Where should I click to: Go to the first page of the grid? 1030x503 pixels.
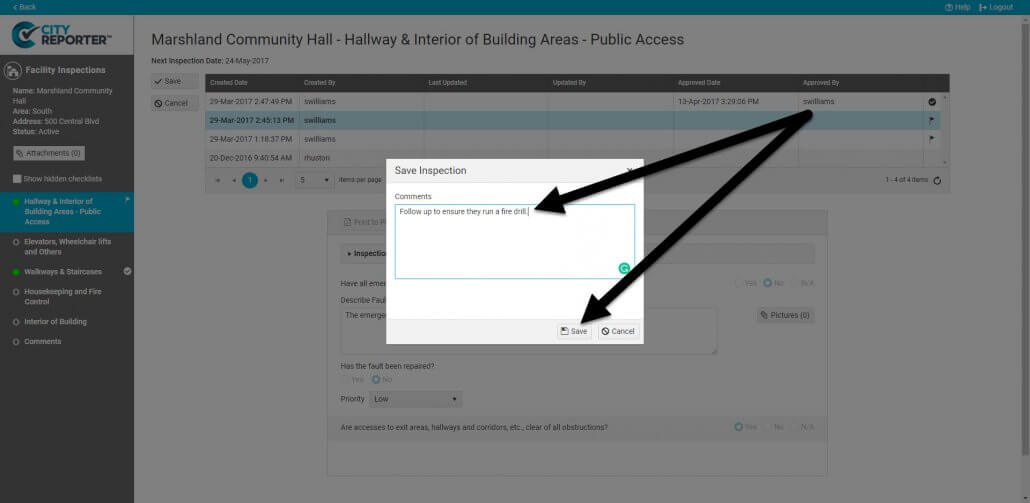click(x=217, y=180)
